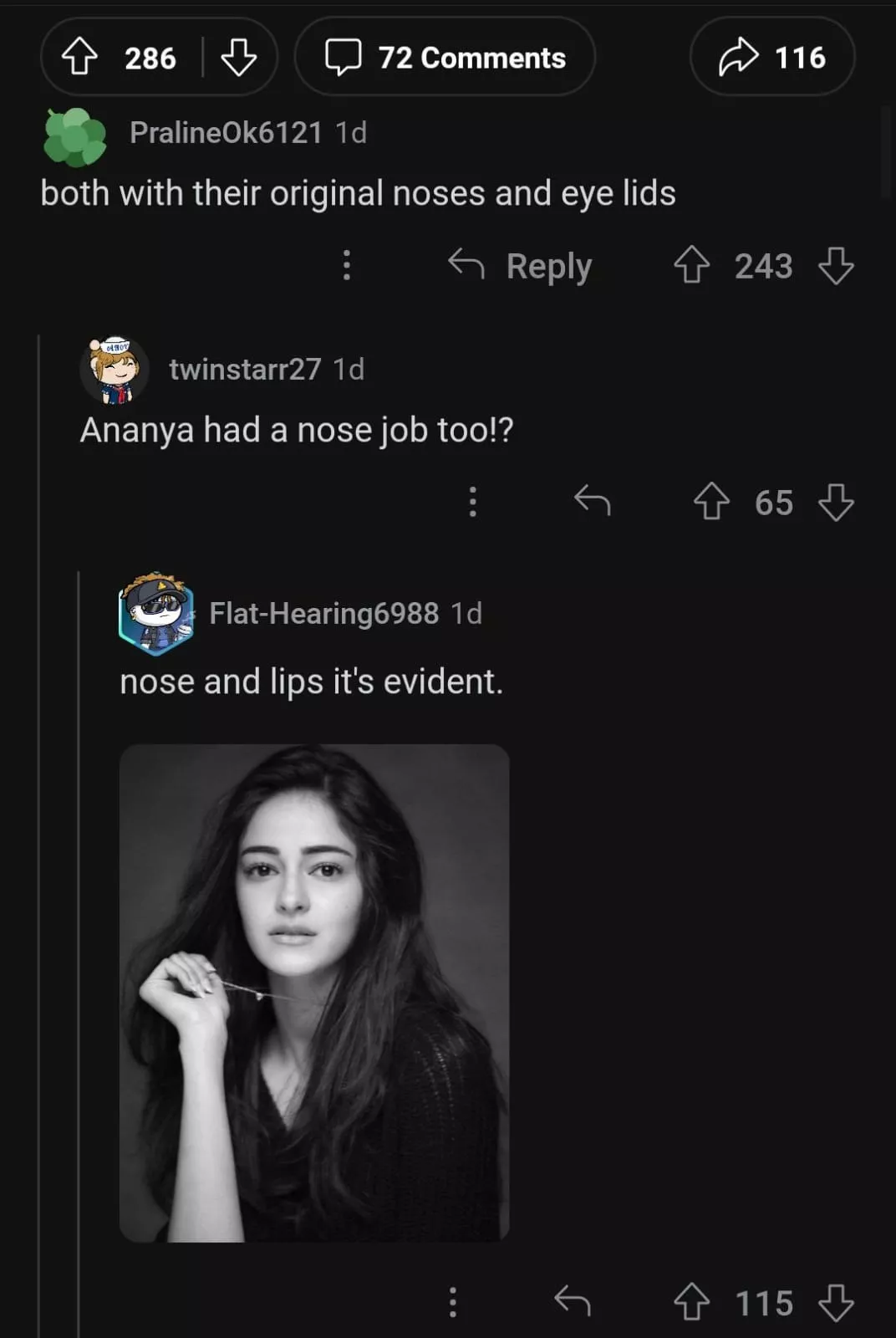
Task: Open twinstarr27's username link
Action: [x=244, y=369]
